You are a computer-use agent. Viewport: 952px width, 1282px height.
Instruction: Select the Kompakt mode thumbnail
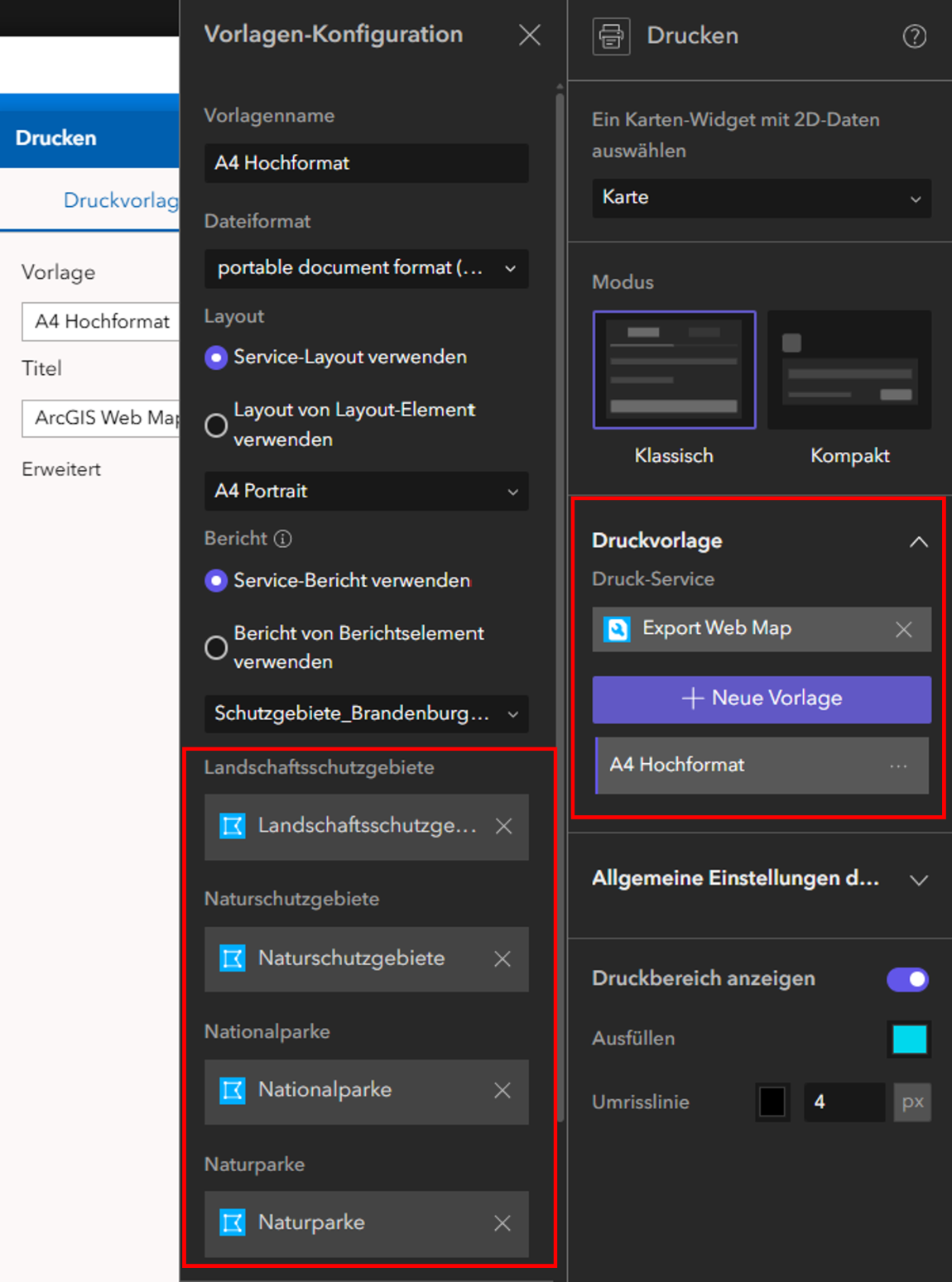tap(849, 370)
